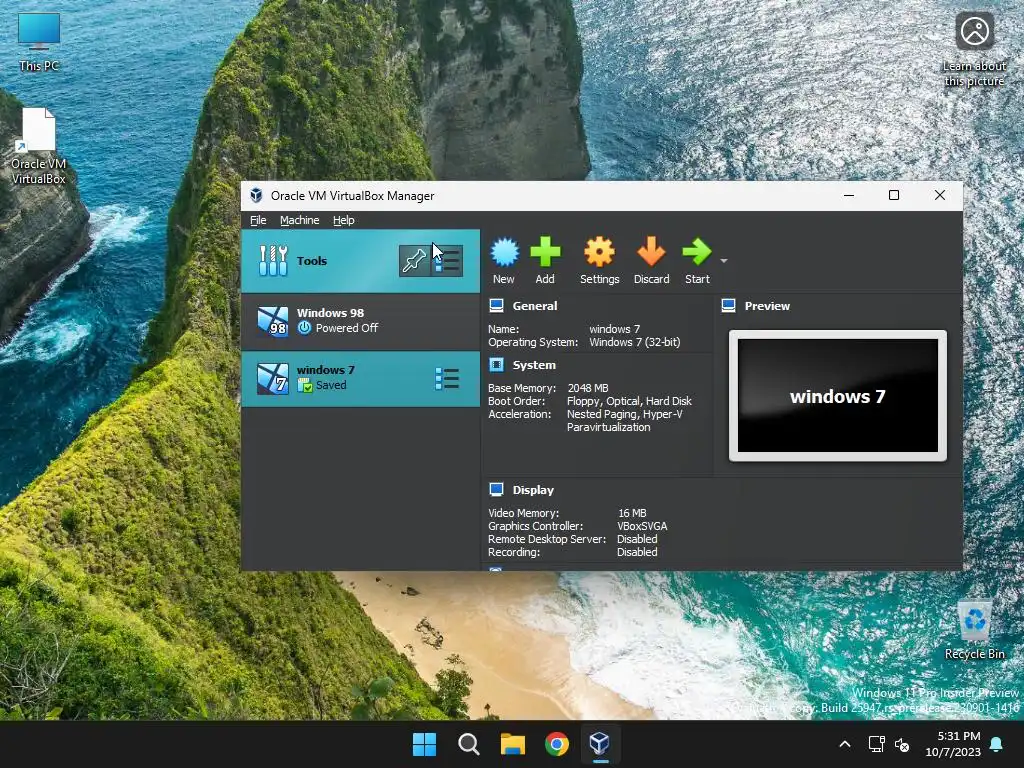Click the Remote Desktop Server 'Disabled' value
1024x768 pixels.
click(x=637, y=539)
